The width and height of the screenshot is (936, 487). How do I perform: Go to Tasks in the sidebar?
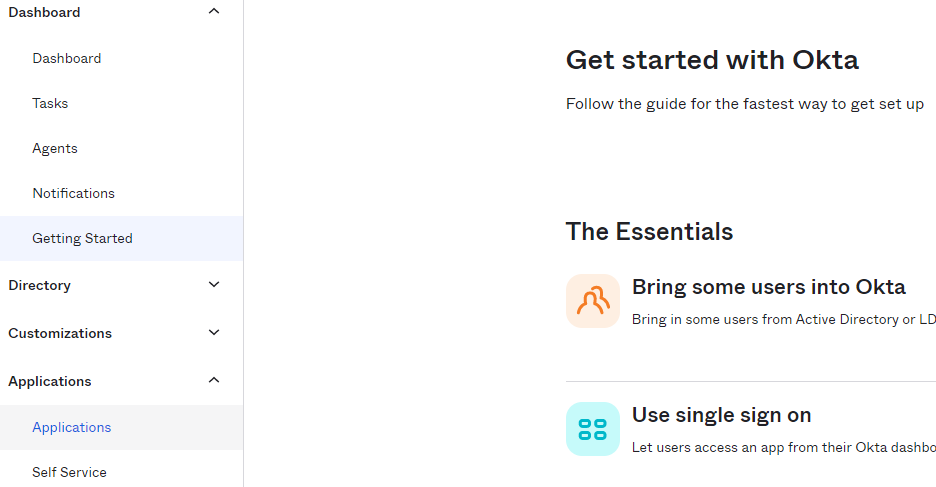pos(50,103)
